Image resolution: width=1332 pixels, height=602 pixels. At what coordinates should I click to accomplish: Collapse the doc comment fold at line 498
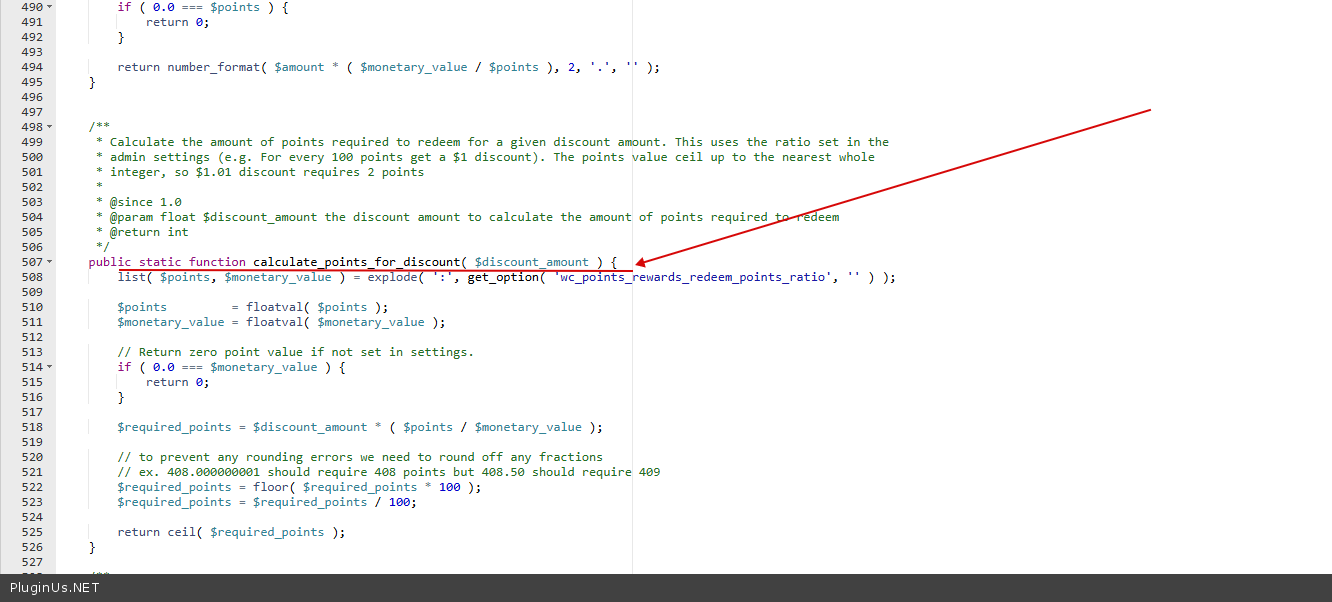[x=50, y=127]
